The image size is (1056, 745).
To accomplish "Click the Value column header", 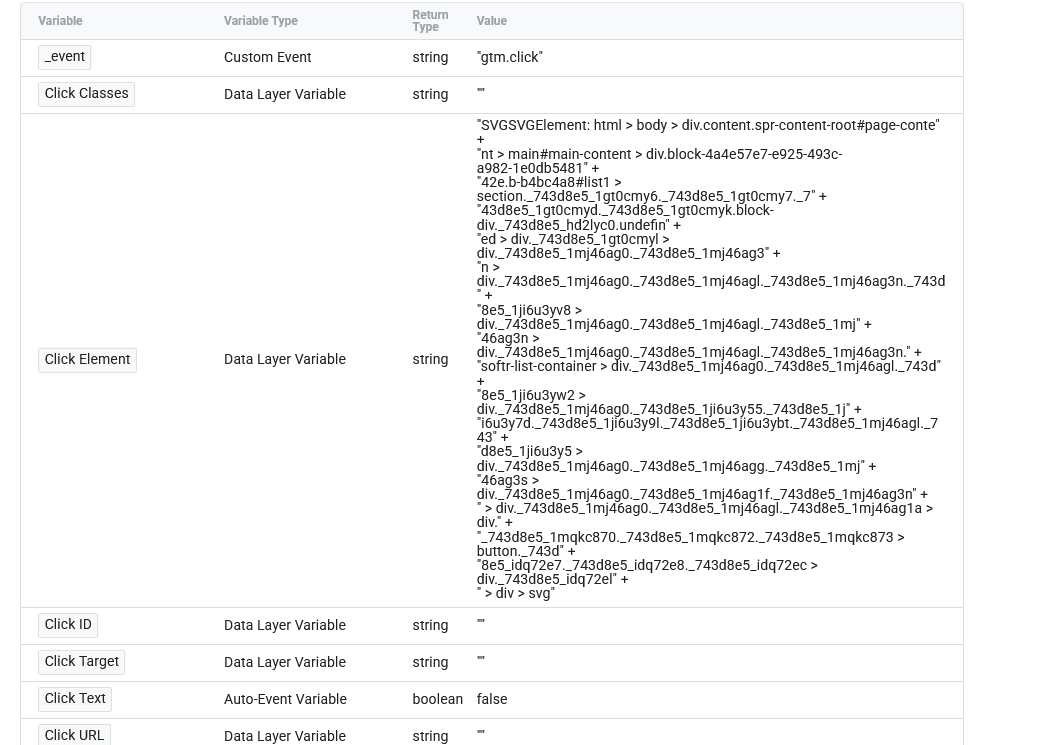I will [x=491, y=20].
